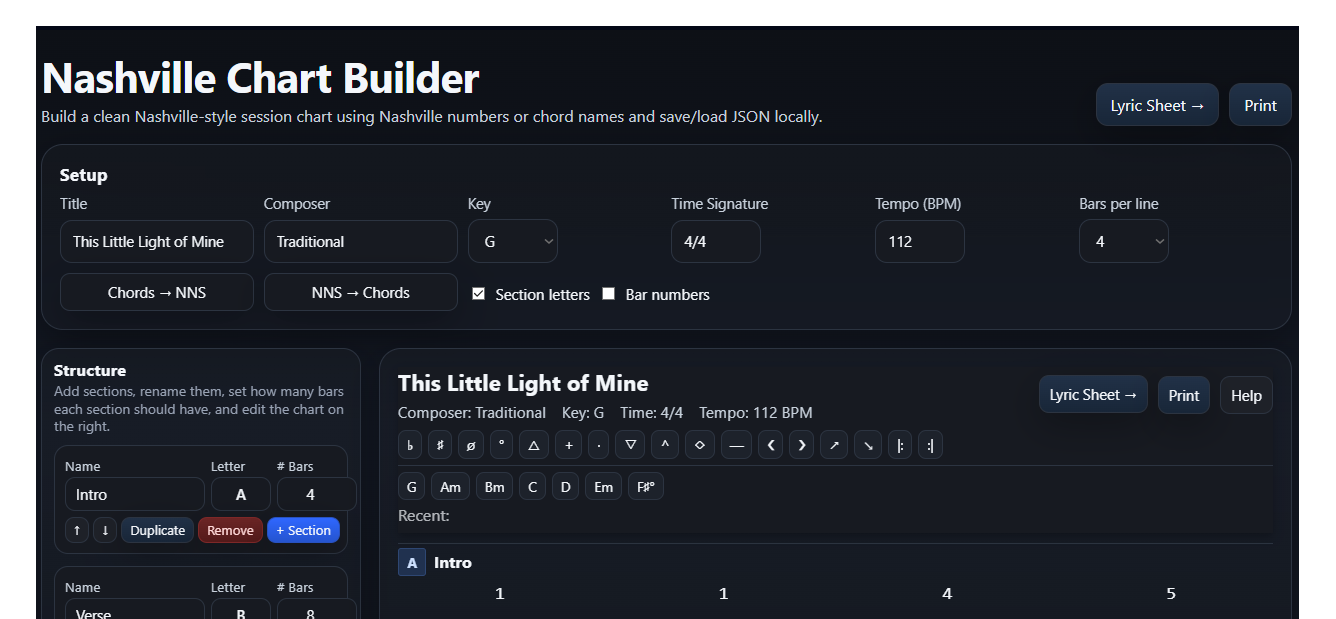Add a section with + Section
Screen dimensions: 1336x619
pos(303,530)
